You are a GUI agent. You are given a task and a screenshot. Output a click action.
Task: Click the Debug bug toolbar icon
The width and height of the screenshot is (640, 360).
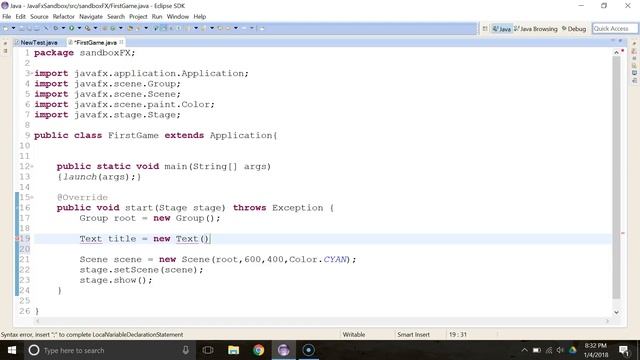point(56,28)
